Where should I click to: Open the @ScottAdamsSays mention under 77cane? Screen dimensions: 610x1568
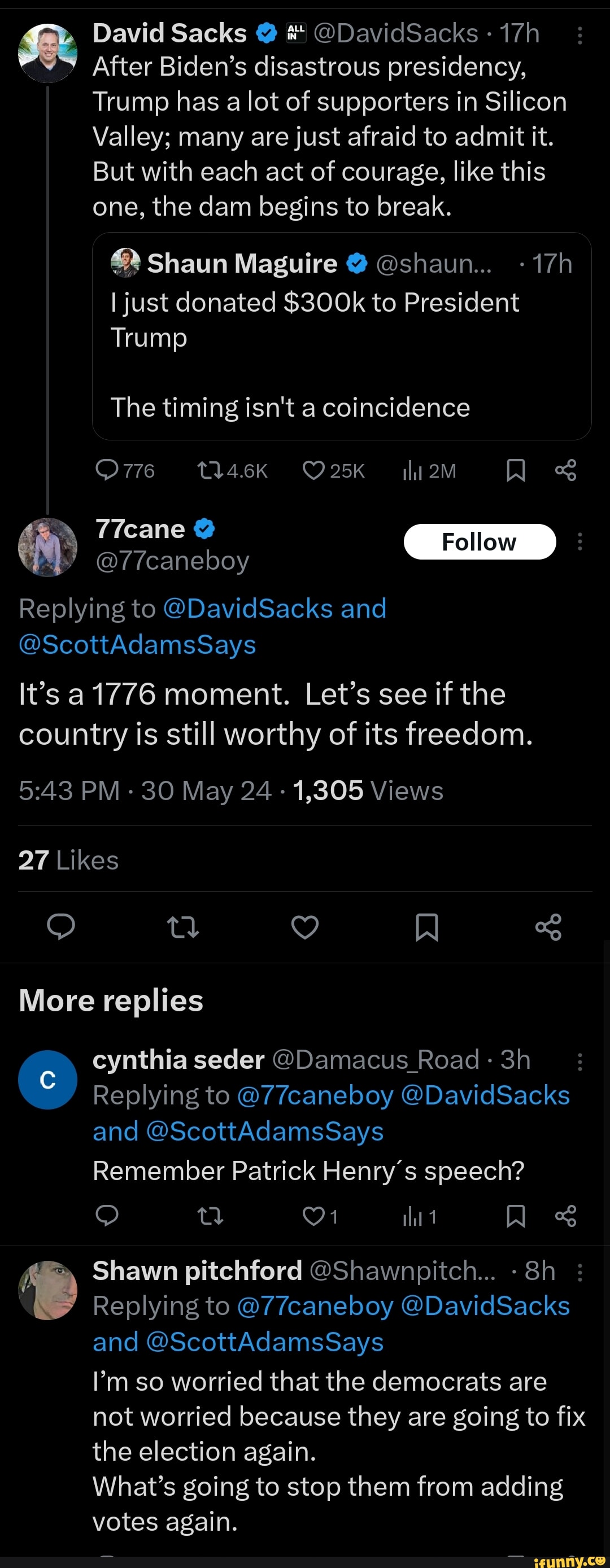pyautogui.click(x=138, y=644)
